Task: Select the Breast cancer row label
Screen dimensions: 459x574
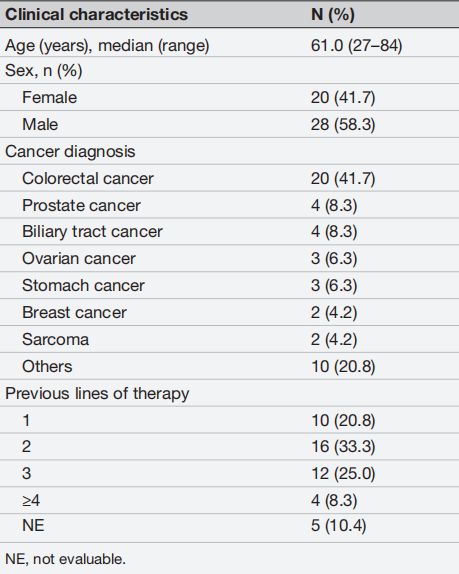Action: [x=74, y=313]
